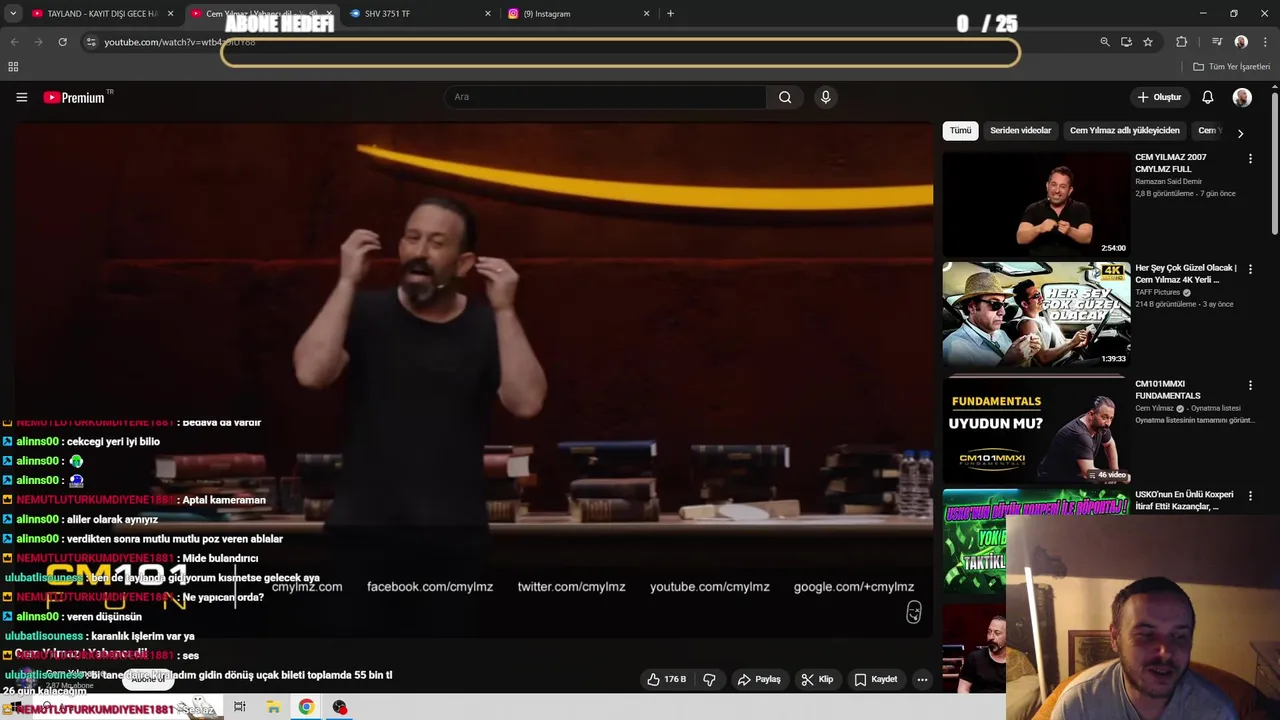
Task: Open media controls icon in Chrome toolbar
Action: point(1217,42)
